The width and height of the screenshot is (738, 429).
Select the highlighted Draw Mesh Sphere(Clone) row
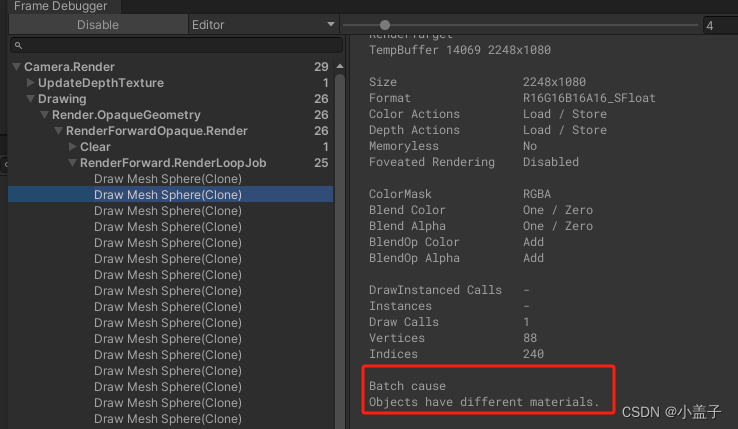click(x=170, y=195)
